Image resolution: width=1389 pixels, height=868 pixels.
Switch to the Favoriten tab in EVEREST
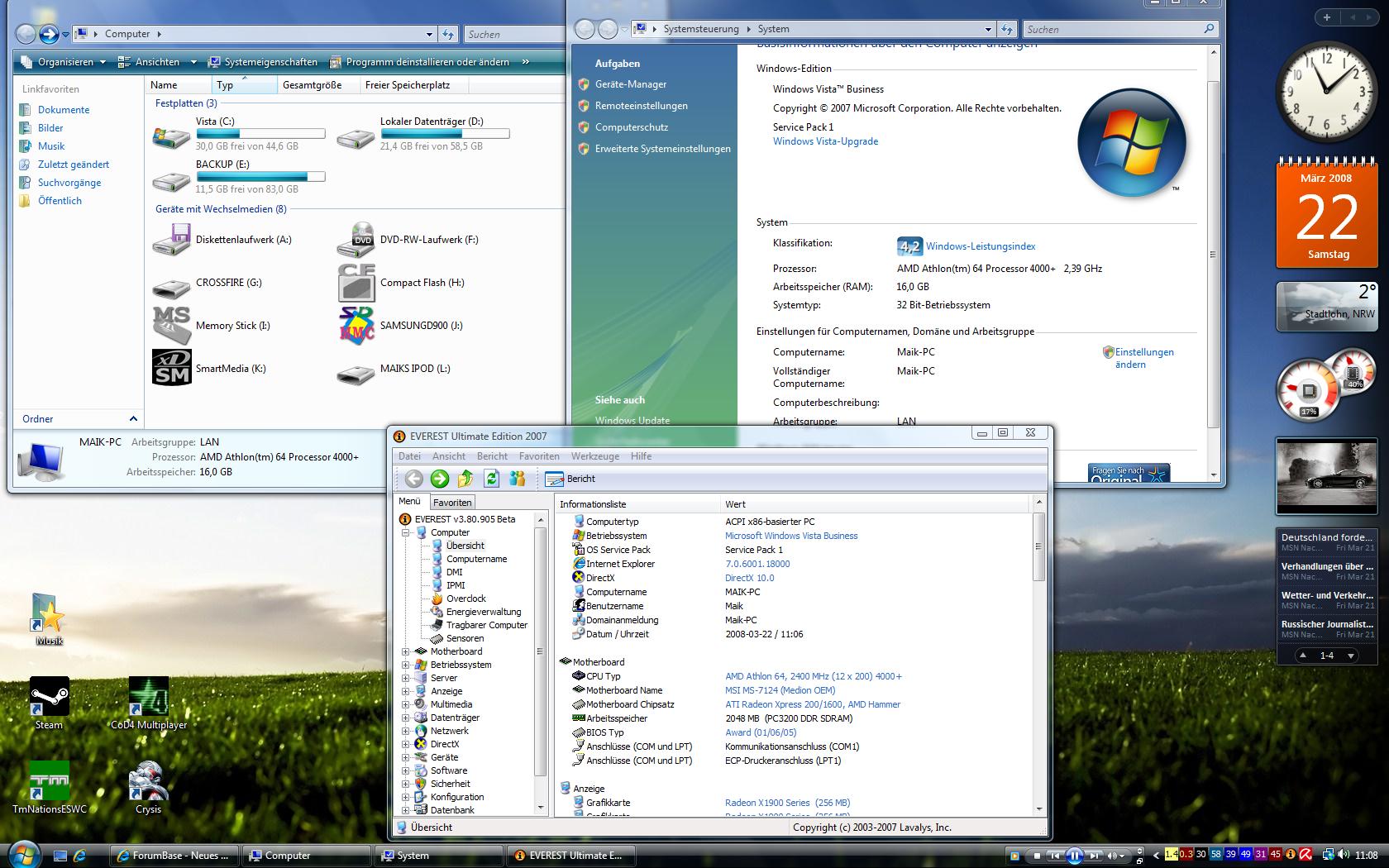(x=452, y=503)
